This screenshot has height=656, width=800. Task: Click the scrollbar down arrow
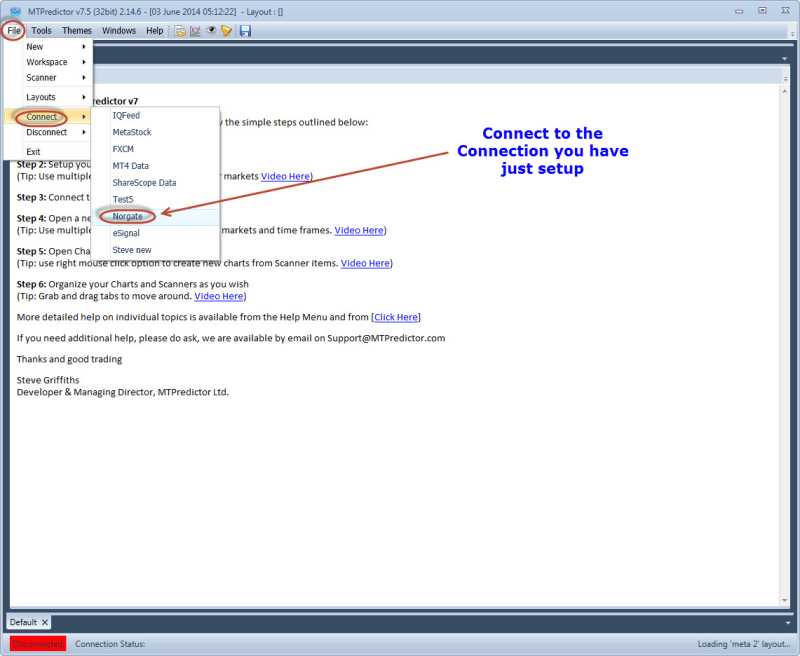pos(785,600)
